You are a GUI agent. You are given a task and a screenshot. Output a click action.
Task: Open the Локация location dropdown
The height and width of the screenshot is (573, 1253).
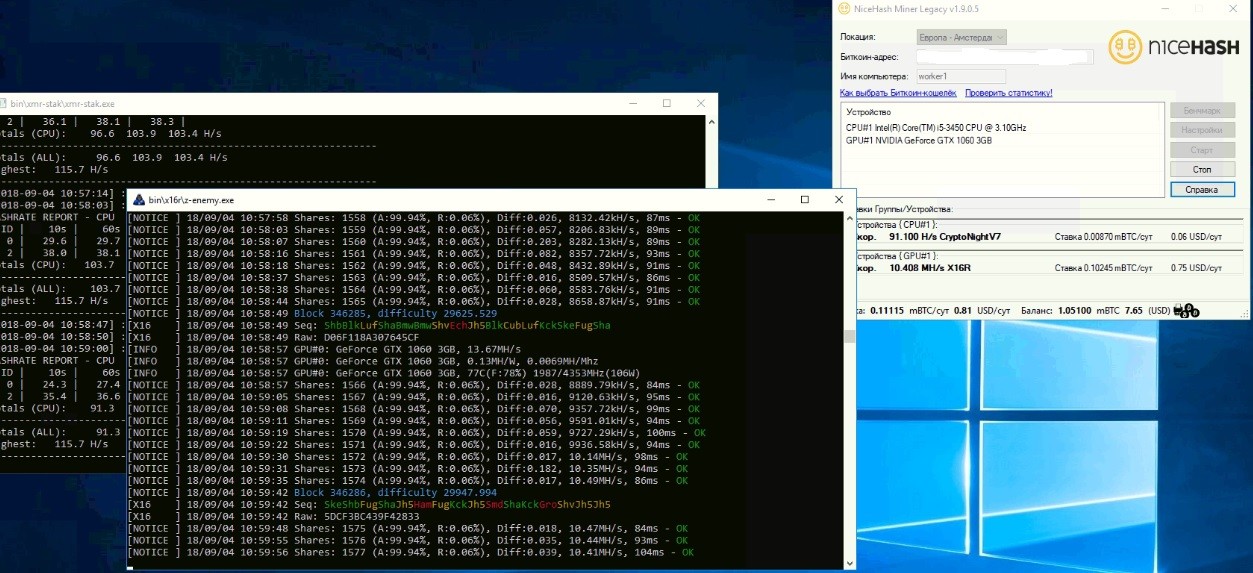coord(961,37)
